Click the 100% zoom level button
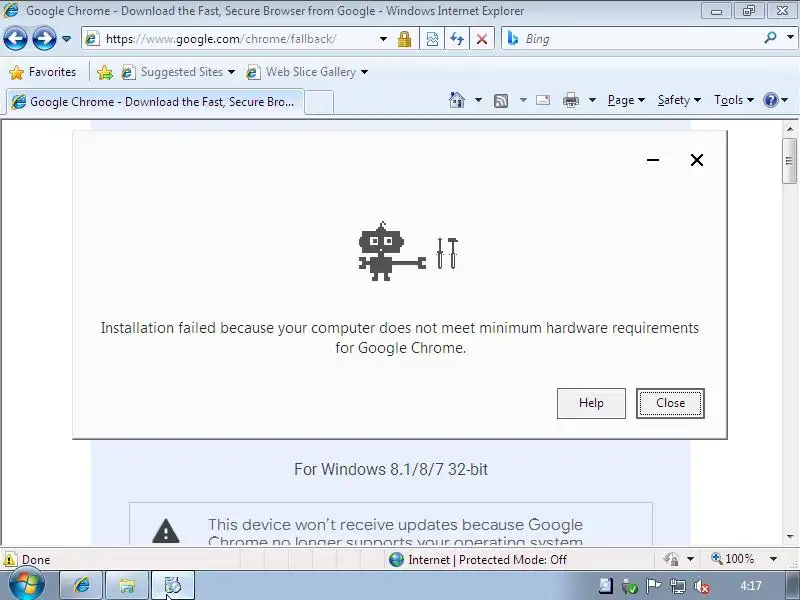The width and height of the screenshot is (800, 600). point(733,559)
